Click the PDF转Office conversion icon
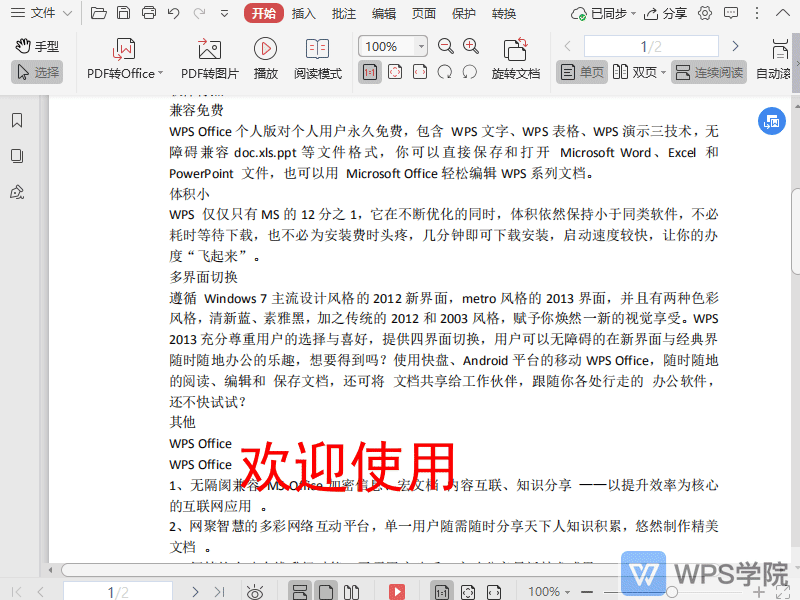 [124, 49]
